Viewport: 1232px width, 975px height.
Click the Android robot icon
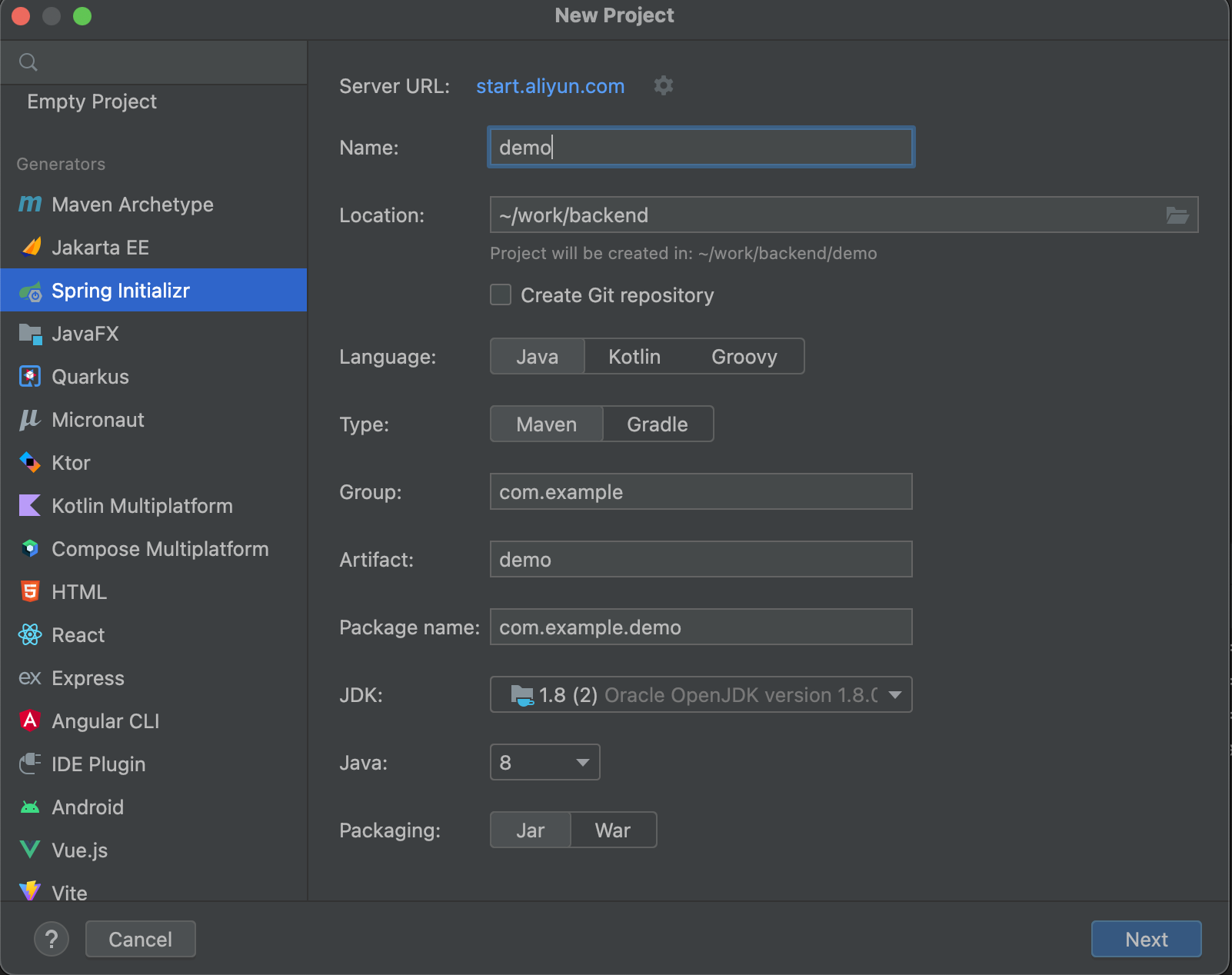pyautogui.click(x=30, y=807)
